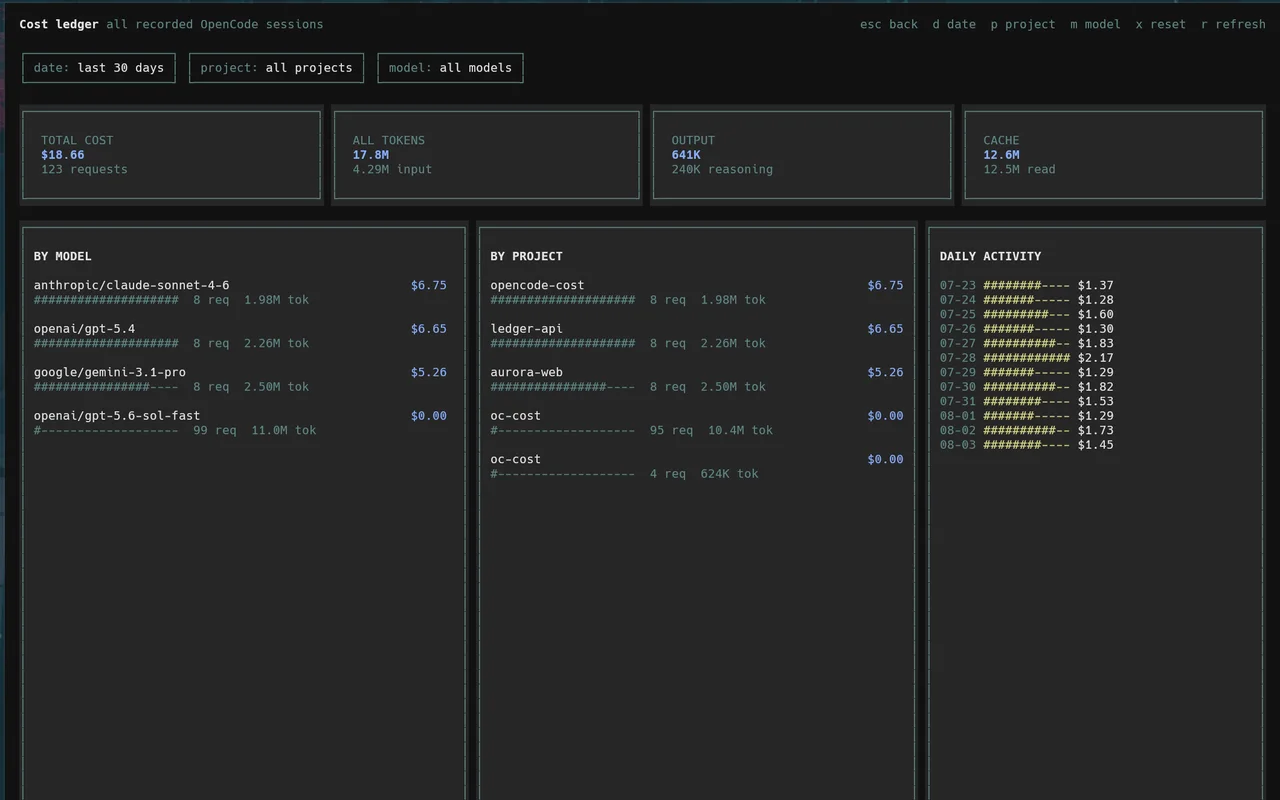Select the 07-31 daily activity row
Viewport: 1280px width, 800px height.
click(x=1026, y=401)
